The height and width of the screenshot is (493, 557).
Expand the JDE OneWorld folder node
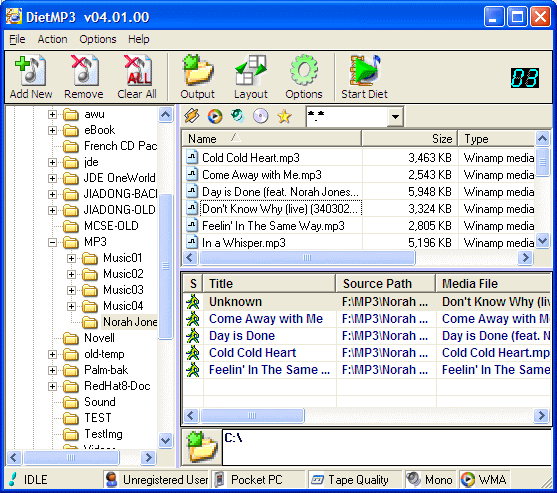[x=52, y=178]
